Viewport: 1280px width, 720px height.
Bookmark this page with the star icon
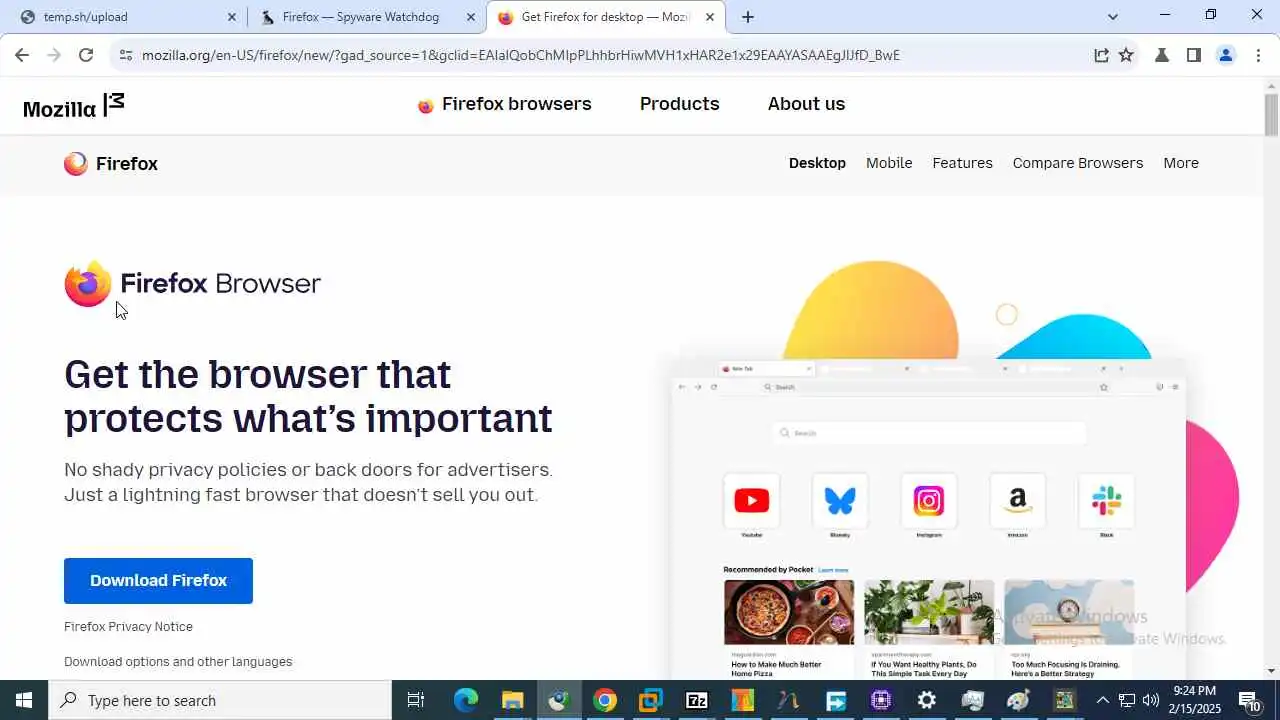coord(1126,55)
